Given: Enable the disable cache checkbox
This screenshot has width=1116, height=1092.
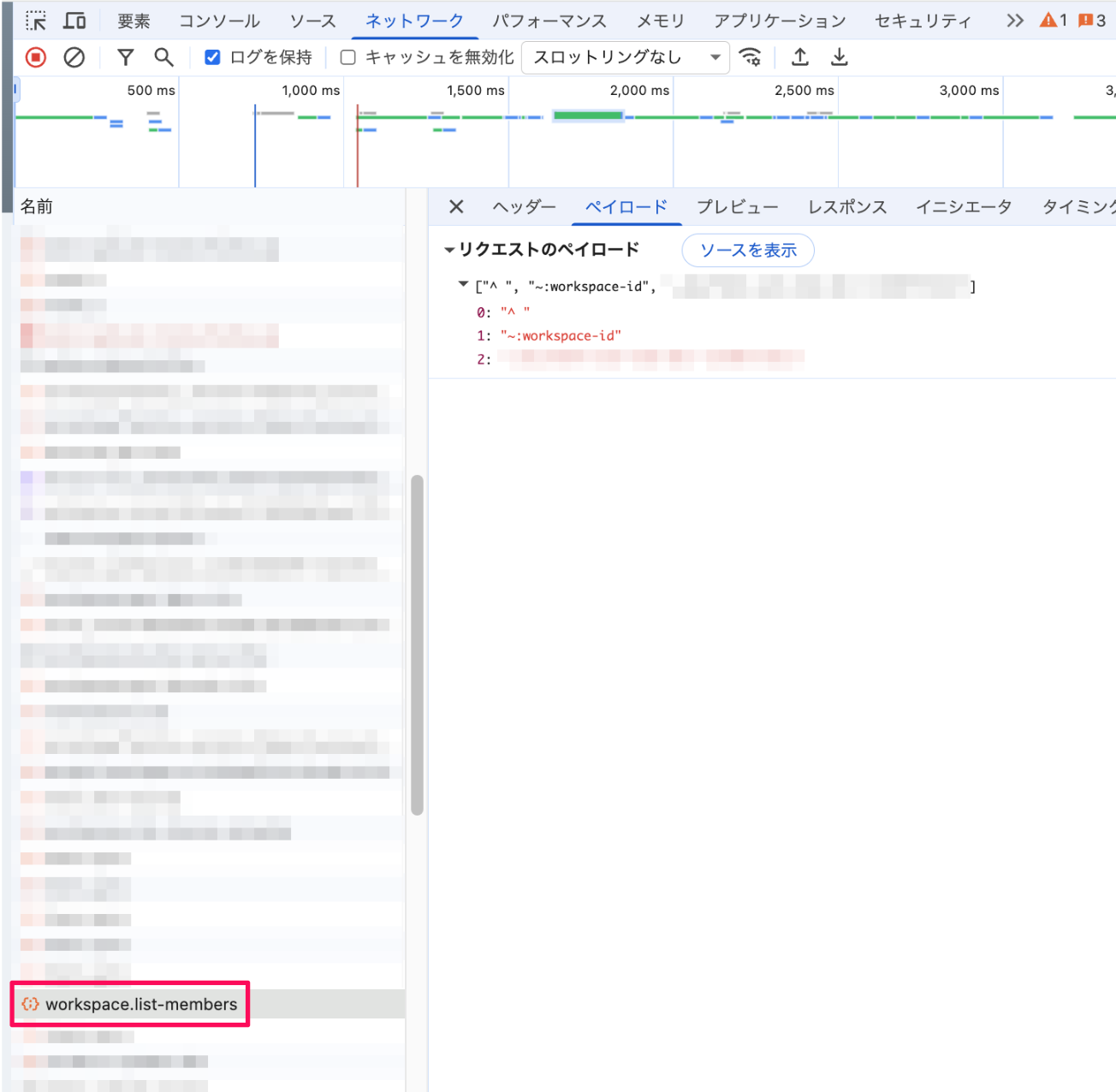Looking at the screenshot, I should [x=348, y=57].
